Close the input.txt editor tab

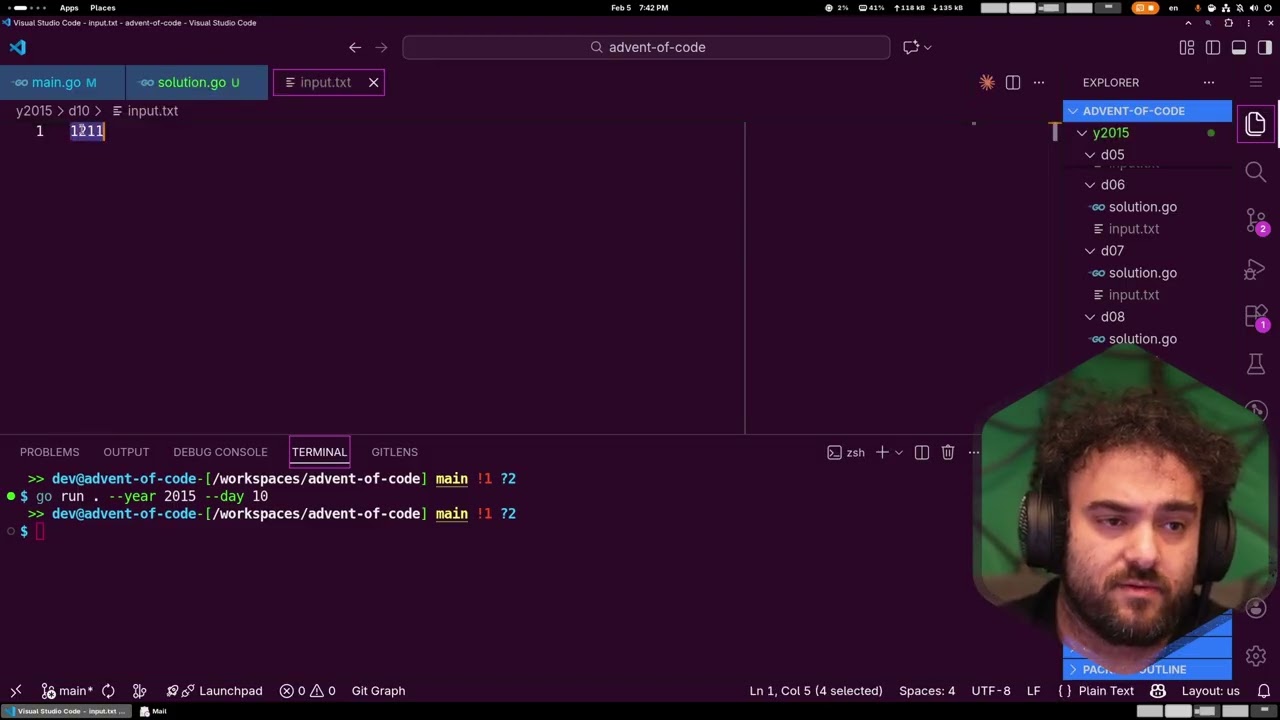(374, 83)
